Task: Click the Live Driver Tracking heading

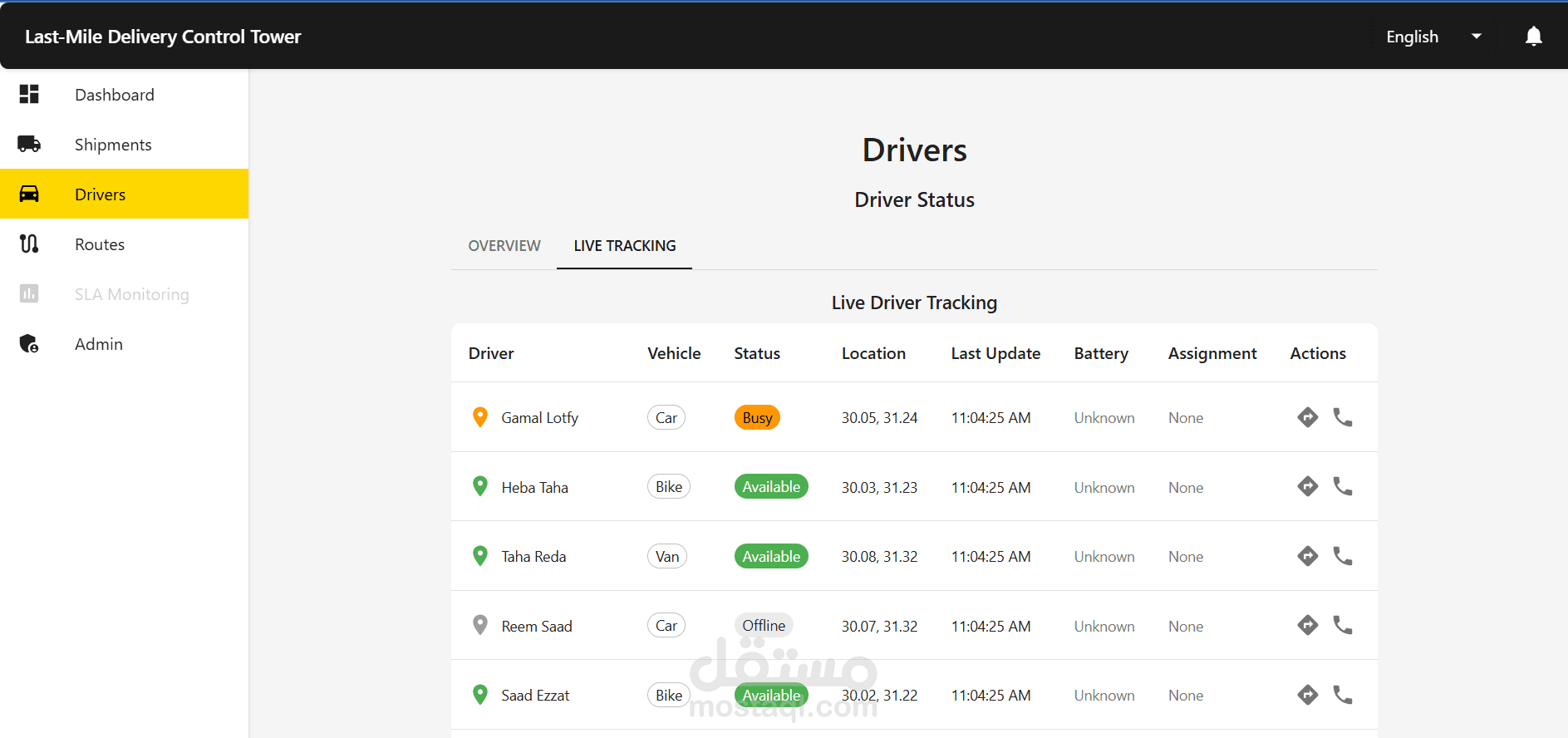Action: [x=914, y=303]
